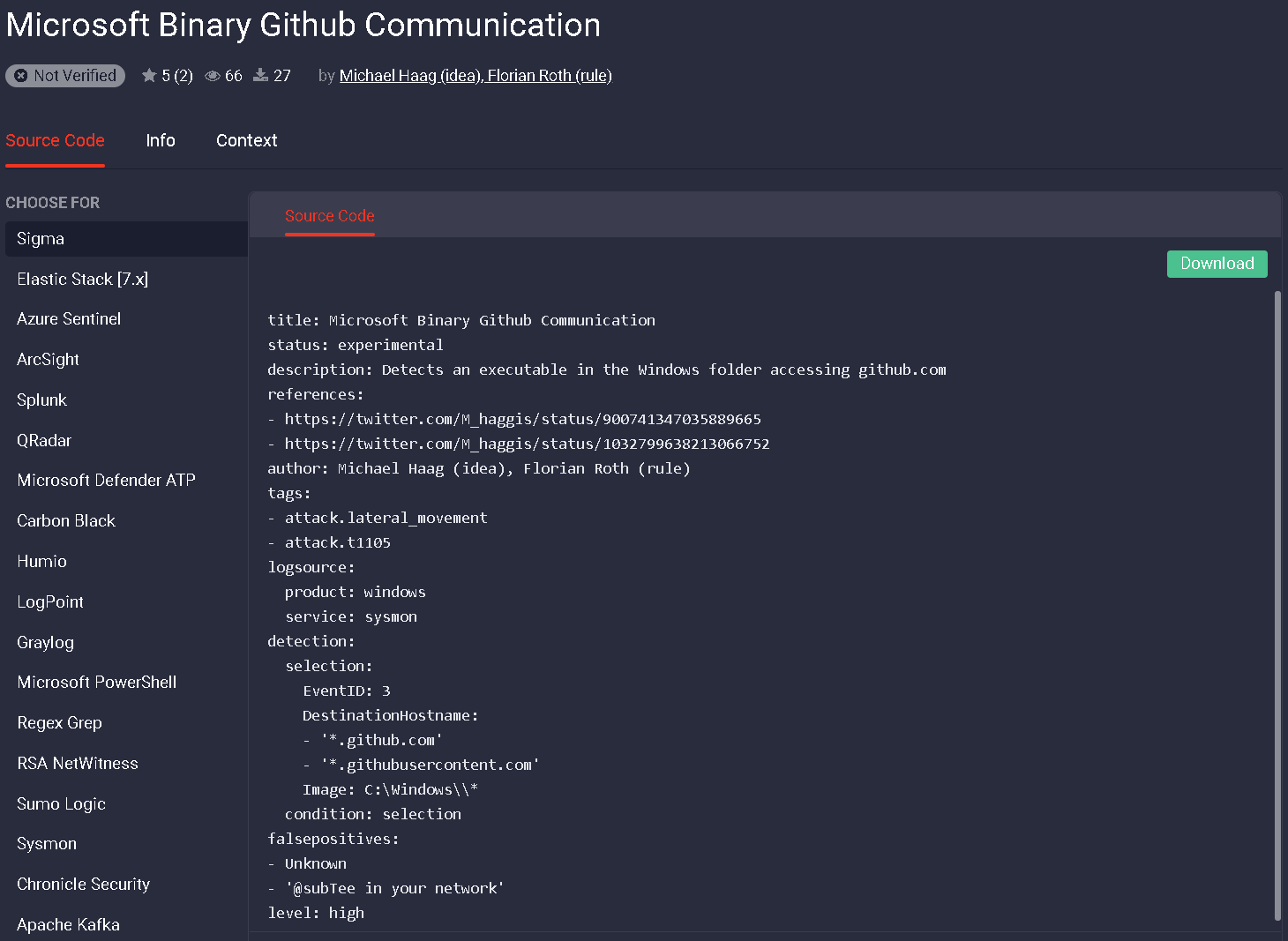Click the code panel vertical scrollbar

pos(1277,606)
